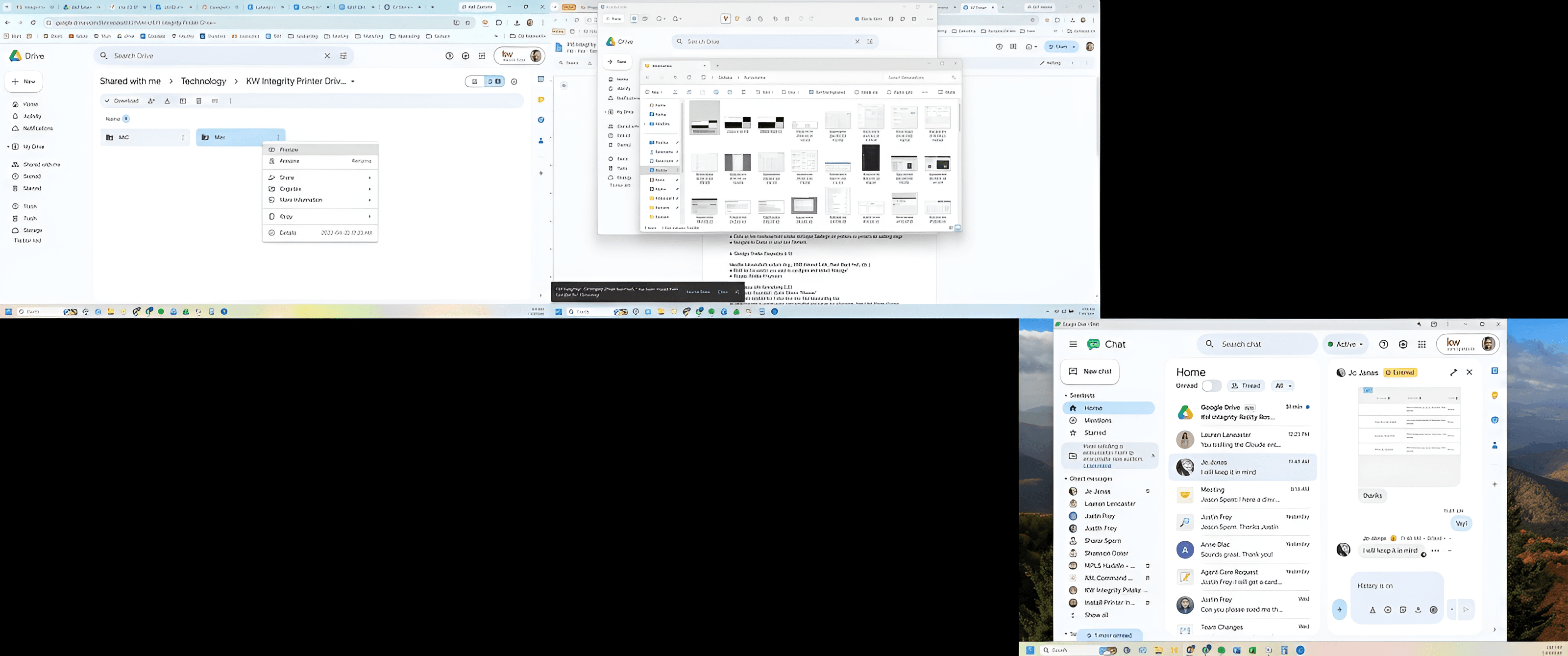Click the Search chat input field

(x=1257, y=344)
